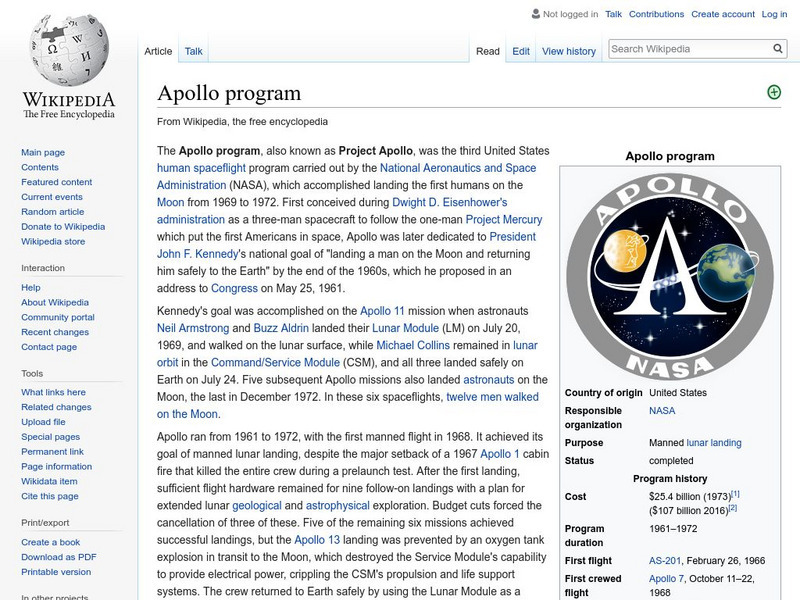Click the Log in link
This screenshot has height=600, width=800.
(774, 14)
